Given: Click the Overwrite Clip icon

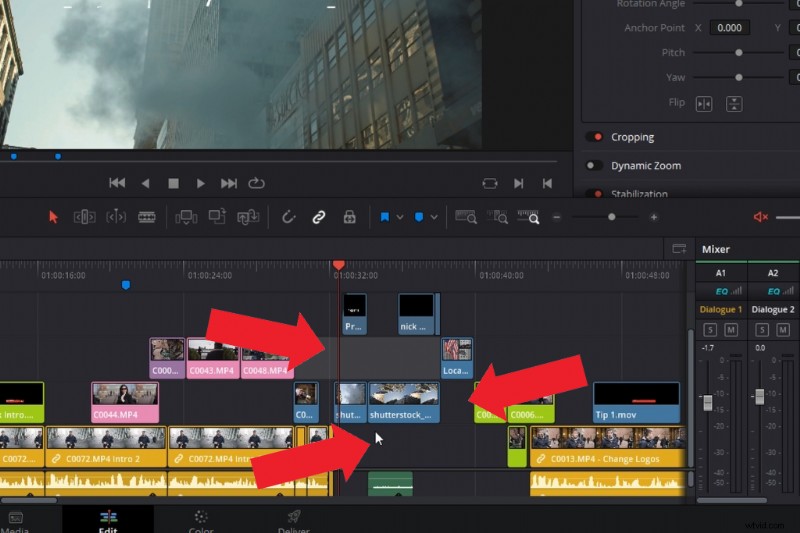Looking at the screenshot, I should tap(217, 217).
